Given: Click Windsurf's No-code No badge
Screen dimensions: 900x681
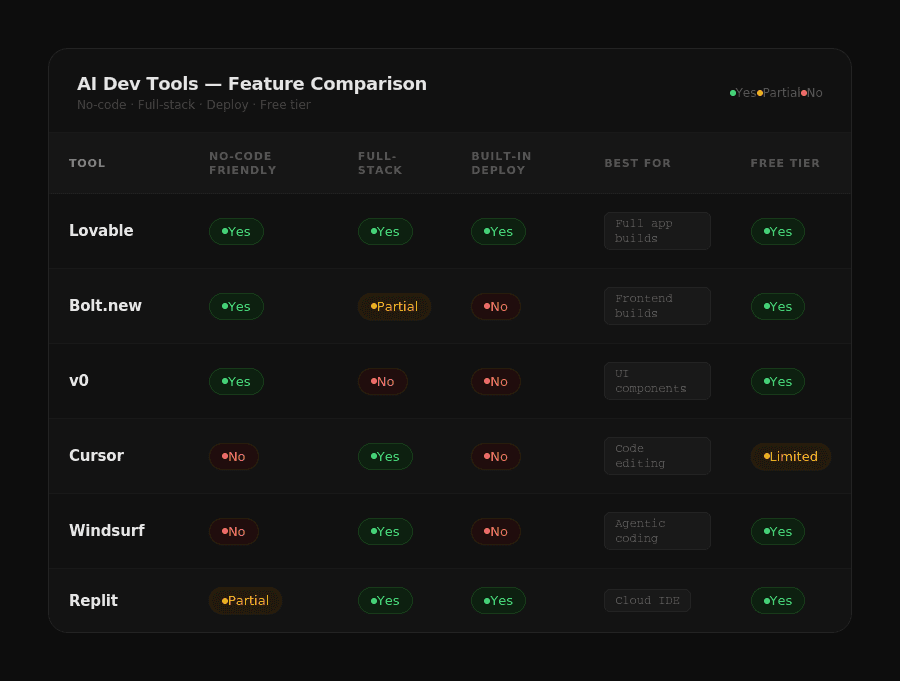Looking at the screenshot, I should pos(234,531).
